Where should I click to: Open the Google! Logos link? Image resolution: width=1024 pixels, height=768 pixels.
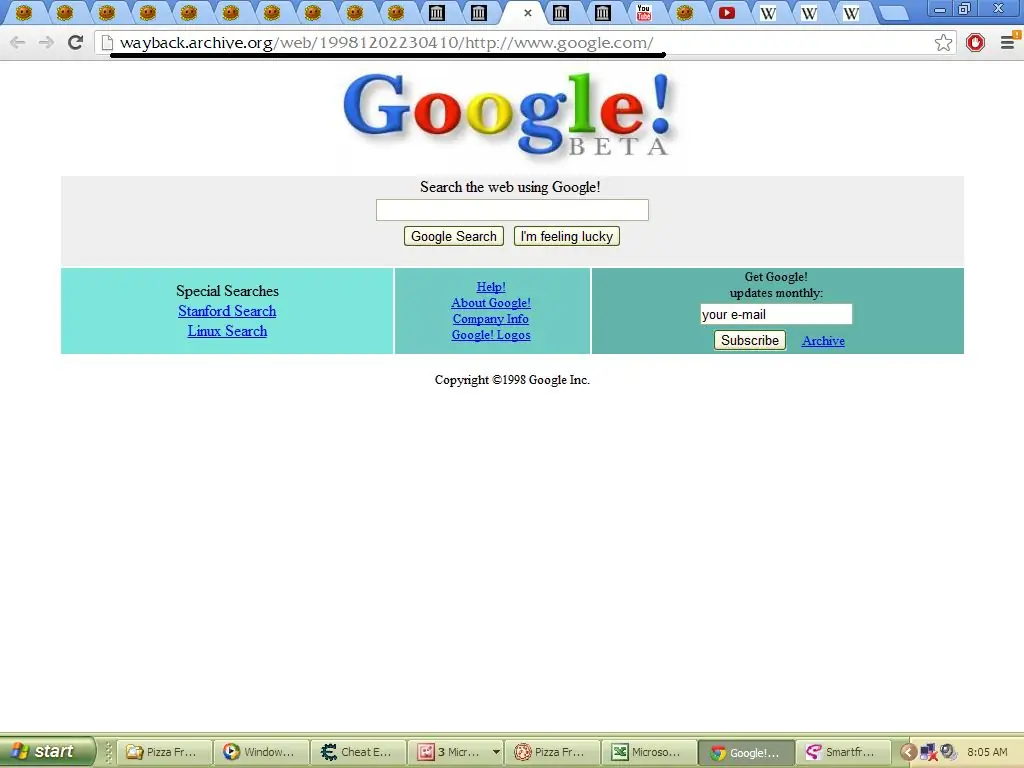[491, 335]
